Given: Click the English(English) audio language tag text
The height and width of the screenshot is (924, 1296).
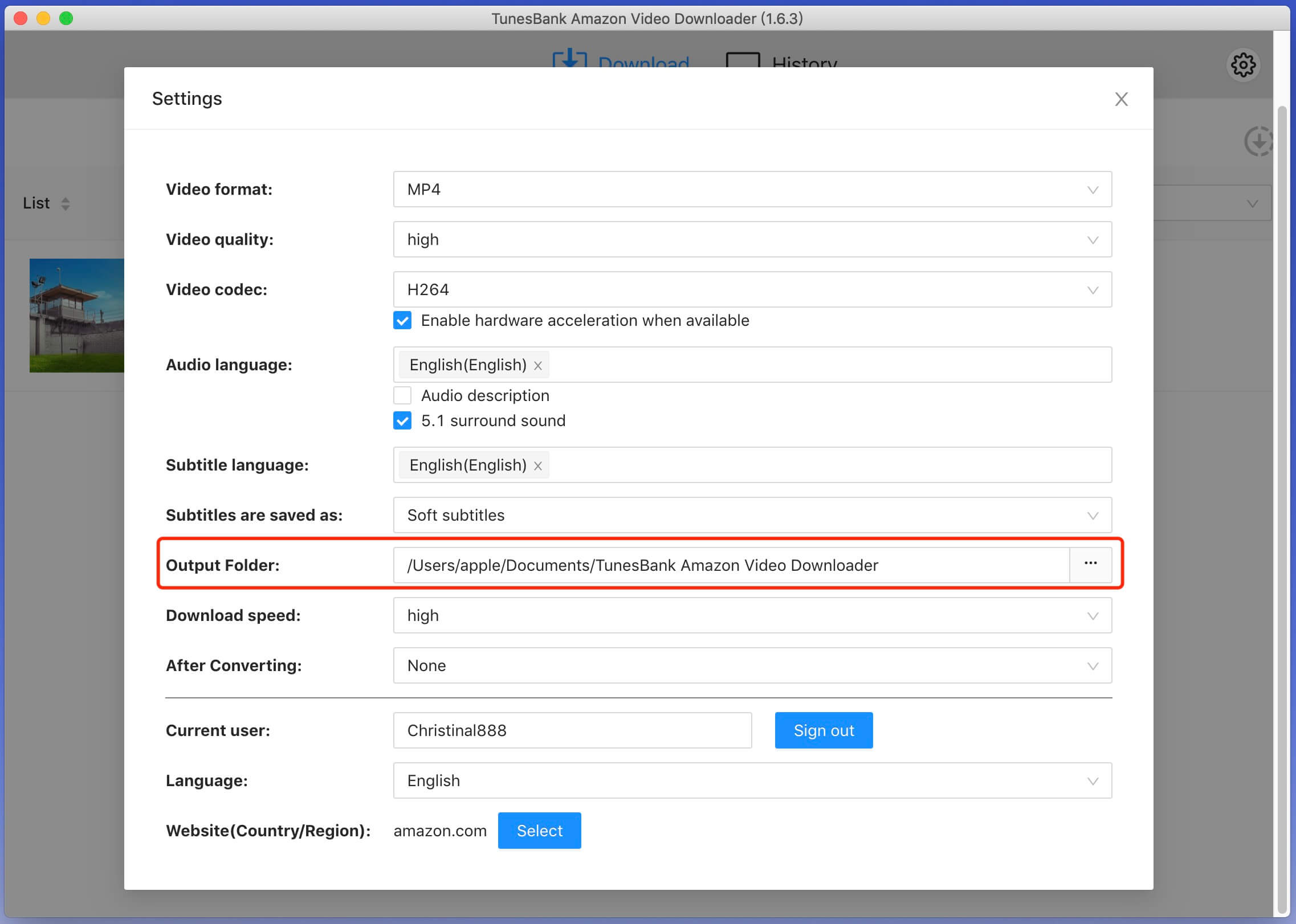Looking at the screenshot, I should (x=468, y=365).
